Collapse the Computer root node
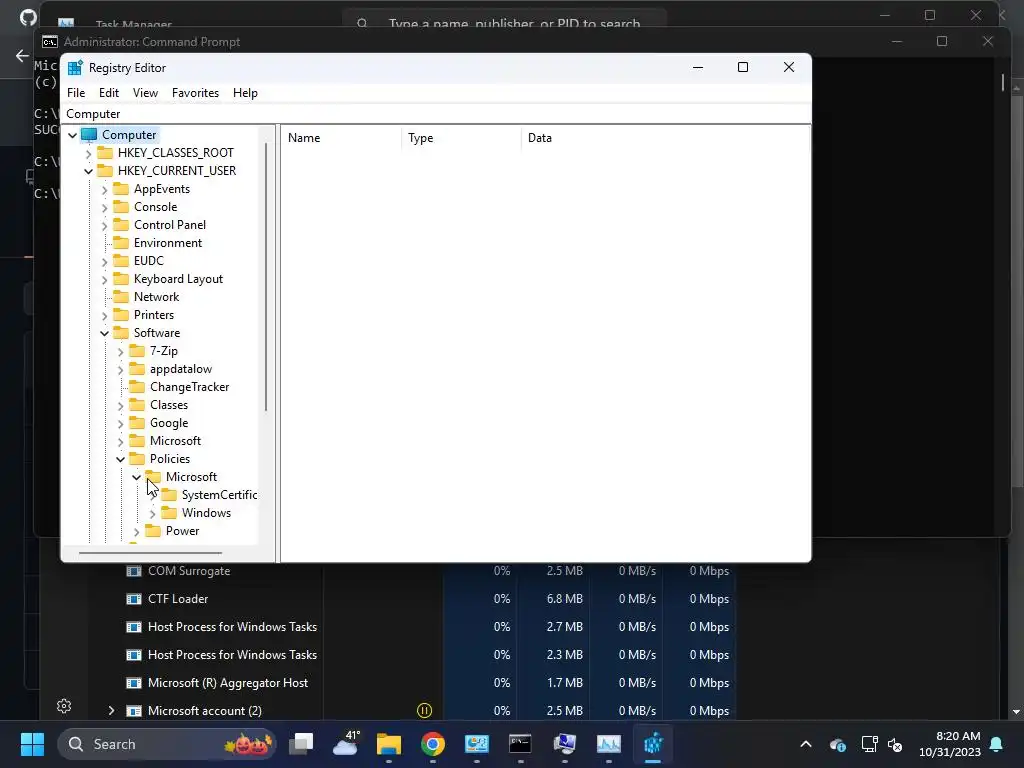This screenshot has height=768, width=1024. point(72,135)
